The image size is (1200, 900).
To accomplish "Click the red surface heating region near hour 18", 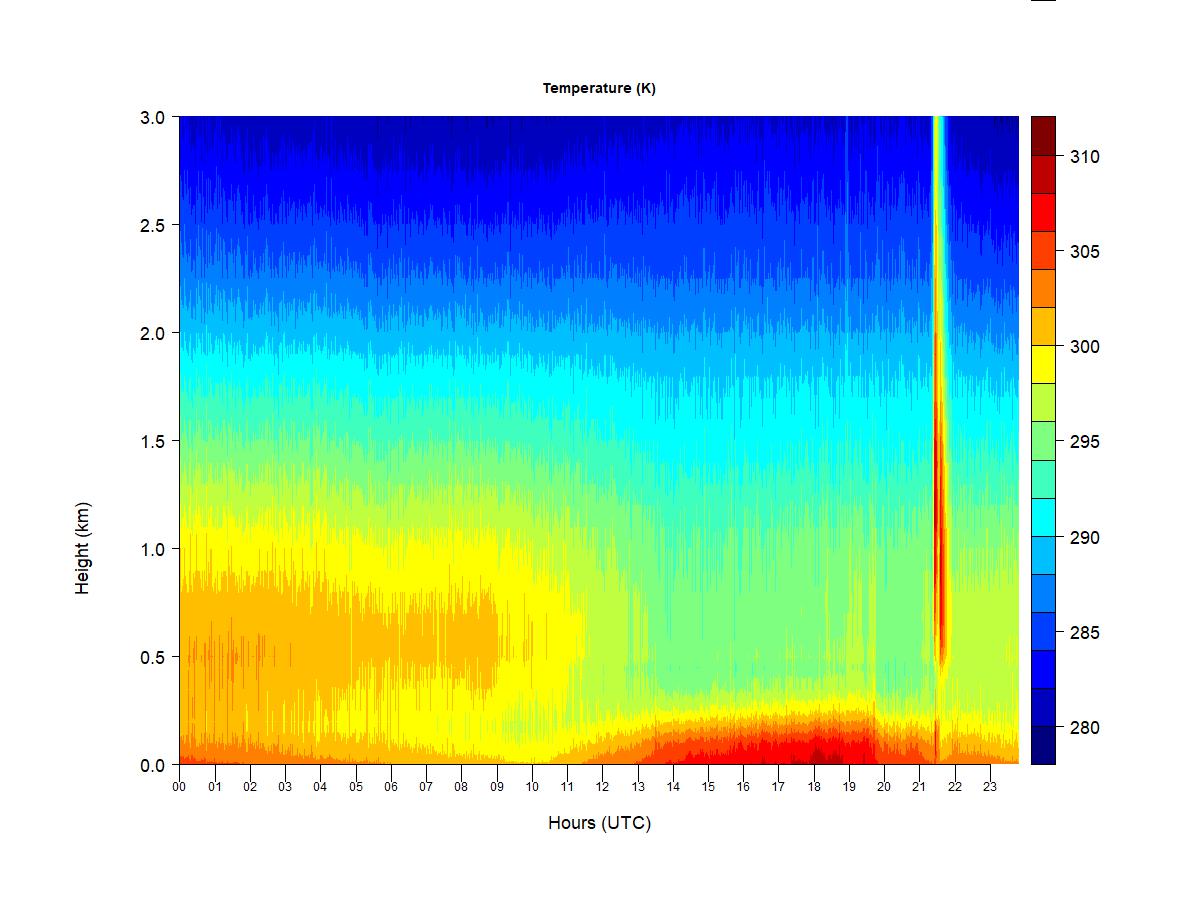I will point(815,748).
